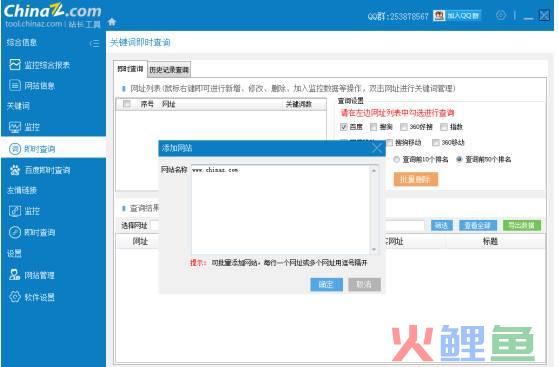Switch to the 历史记录查询 tab
The width and height of the screenshot is (559, 367).
169,70
